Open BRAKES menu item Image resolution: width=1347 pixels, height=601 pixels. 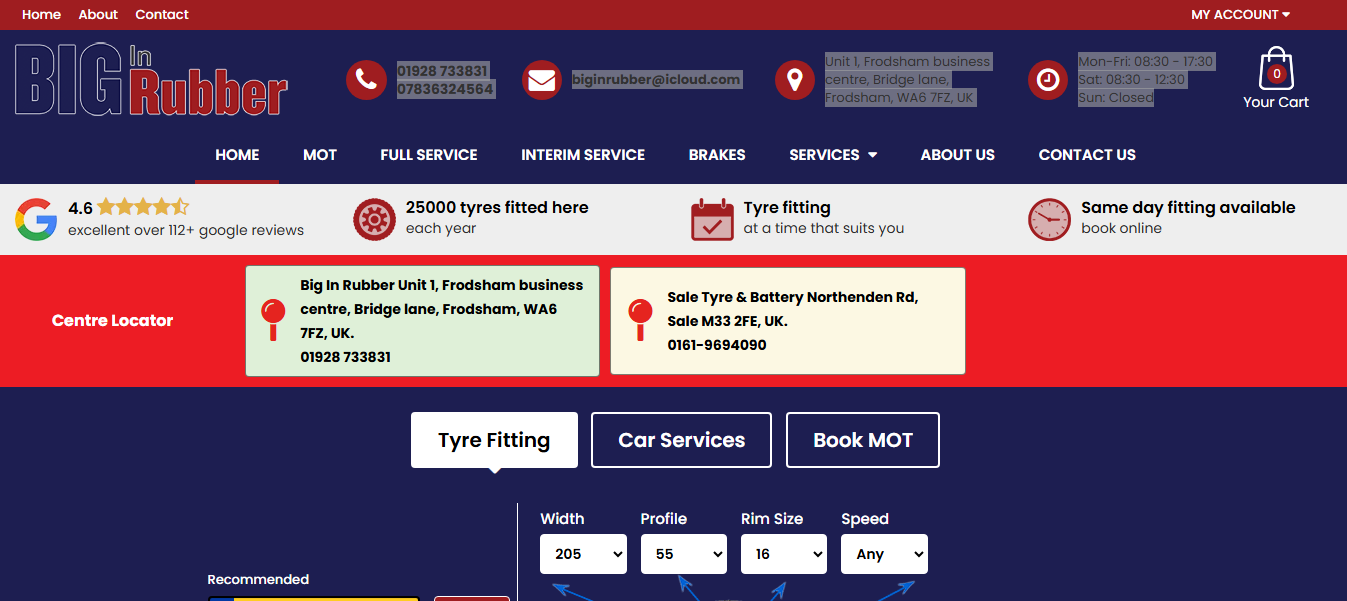tap(717, 155)
